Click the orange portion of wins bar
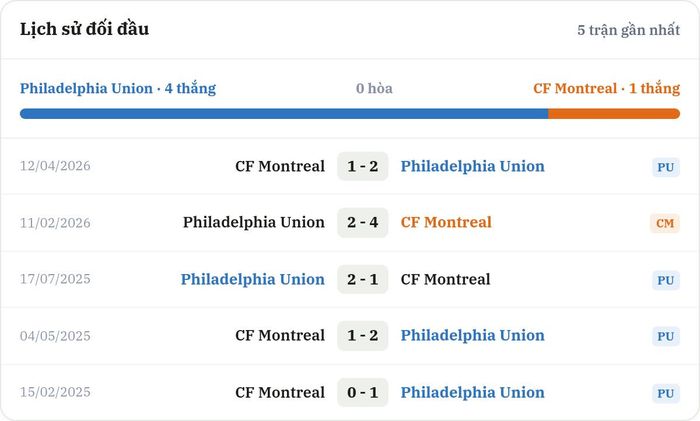Screen dimensions: 700x421 (x=614, y=113)
